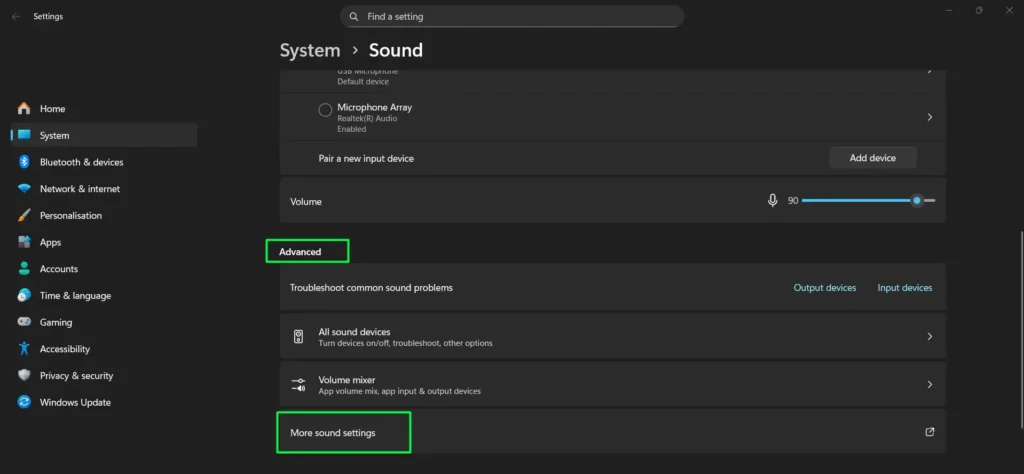Expand Microphone Array device details chevron
This screenshot has height=474, width=1024.
[x=929, y=118]
